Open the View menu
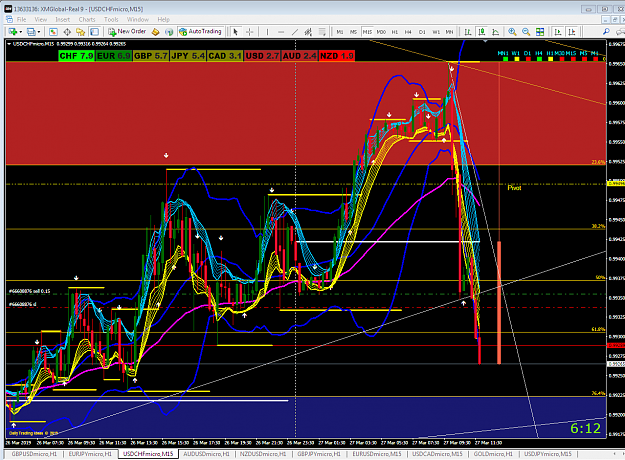 tap(41, 20)
